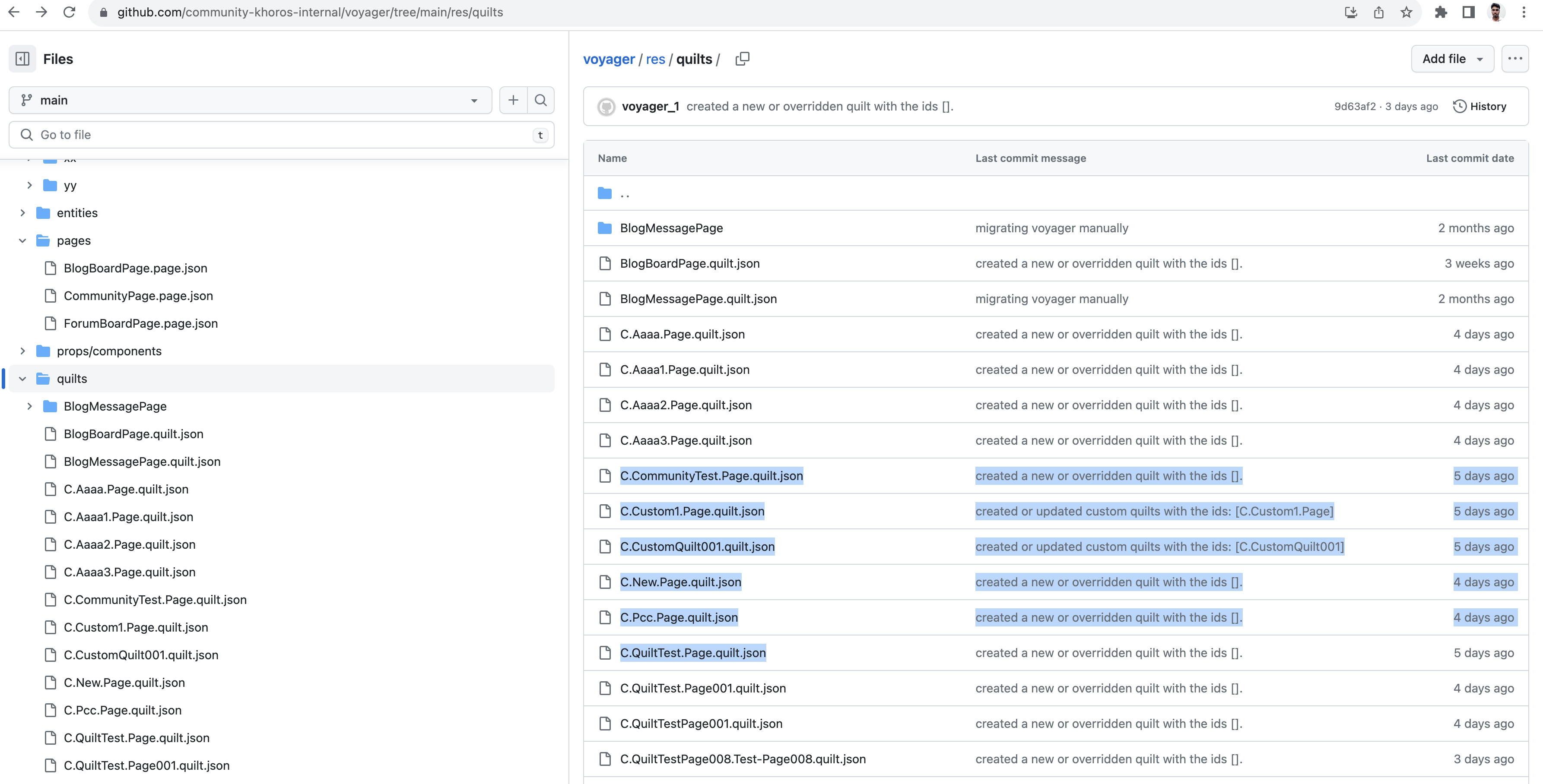Expand the yy folder in tree
The image size is (1543, 784).
pos(29,185)
